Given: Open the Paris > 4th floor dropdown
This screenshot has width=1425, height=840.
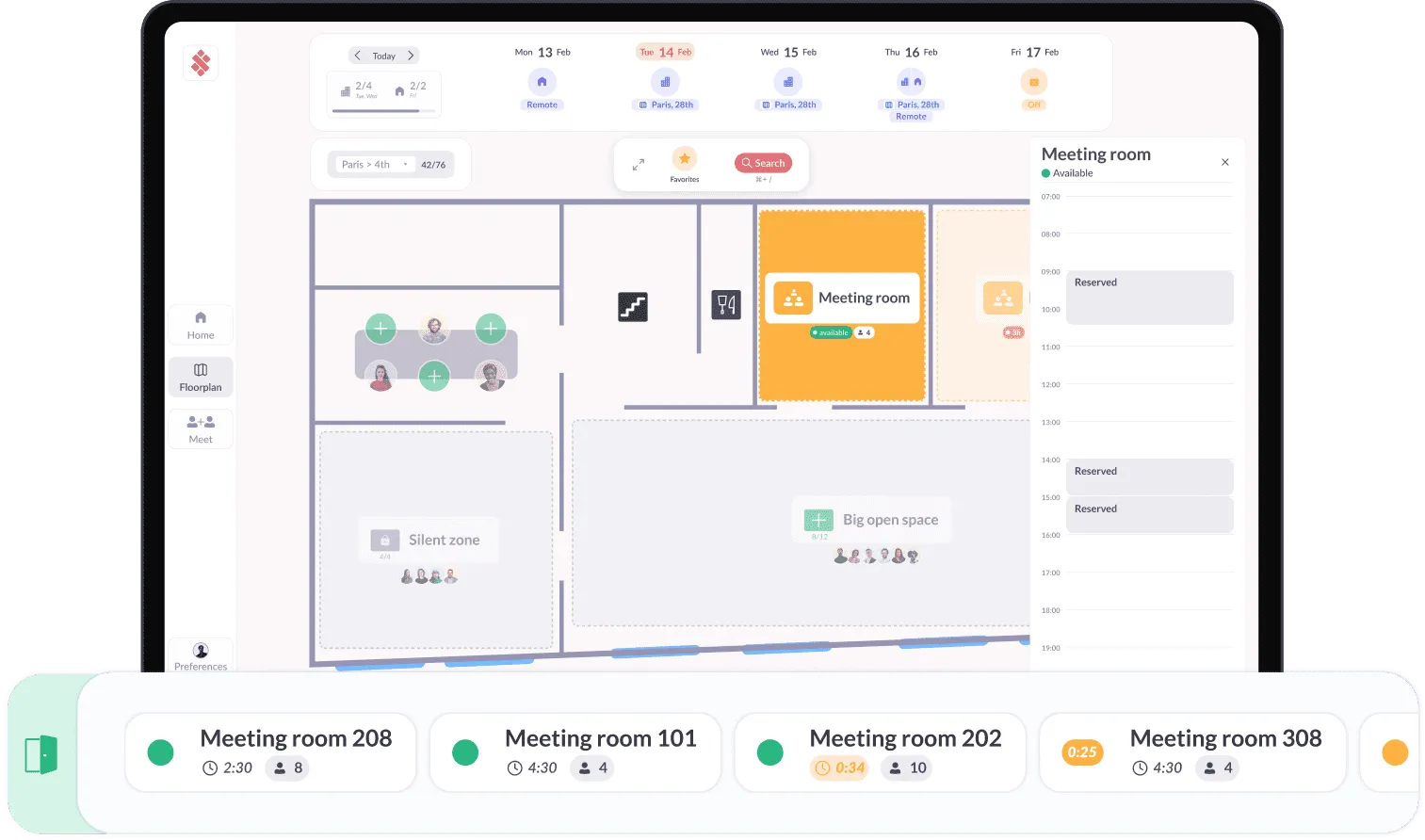Looking at the screenshot, I should coord(375,165).
